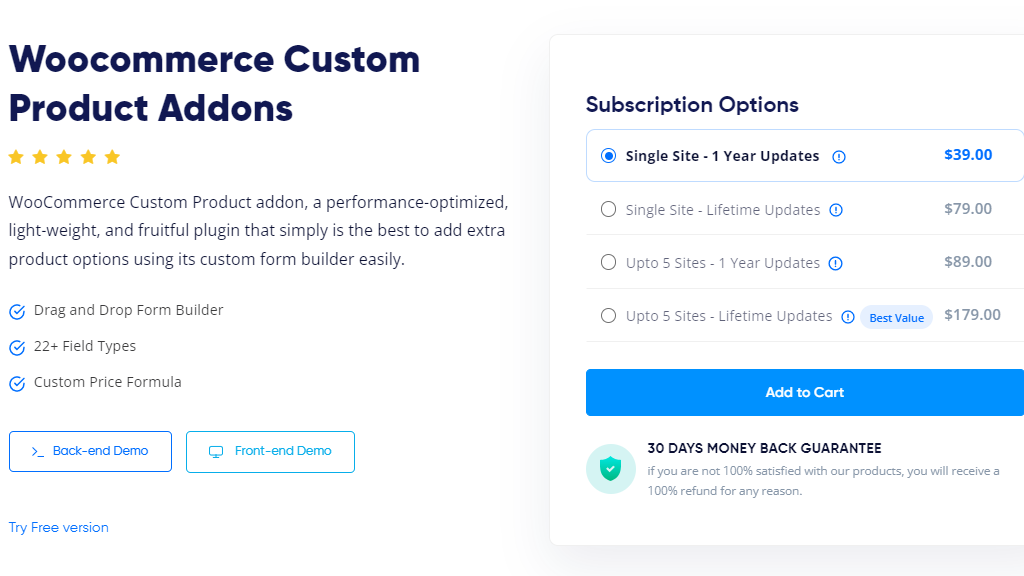1024x576 pixels.
Task: Select Upto 5 Sites - 1 Year Updates radio
Action: click(608, 262)
